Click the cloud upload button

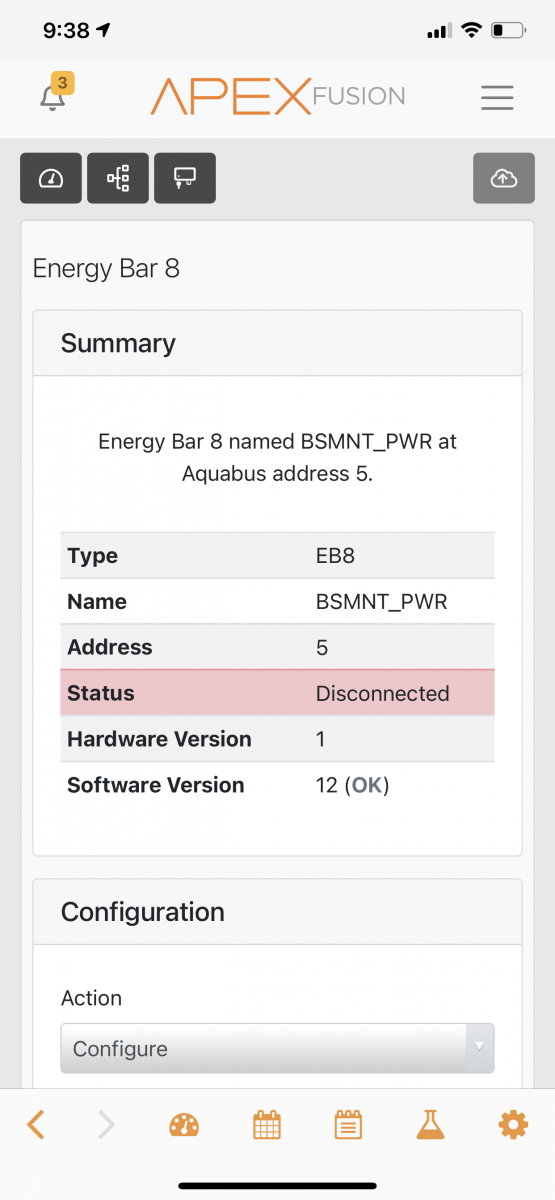coord(504,178)
